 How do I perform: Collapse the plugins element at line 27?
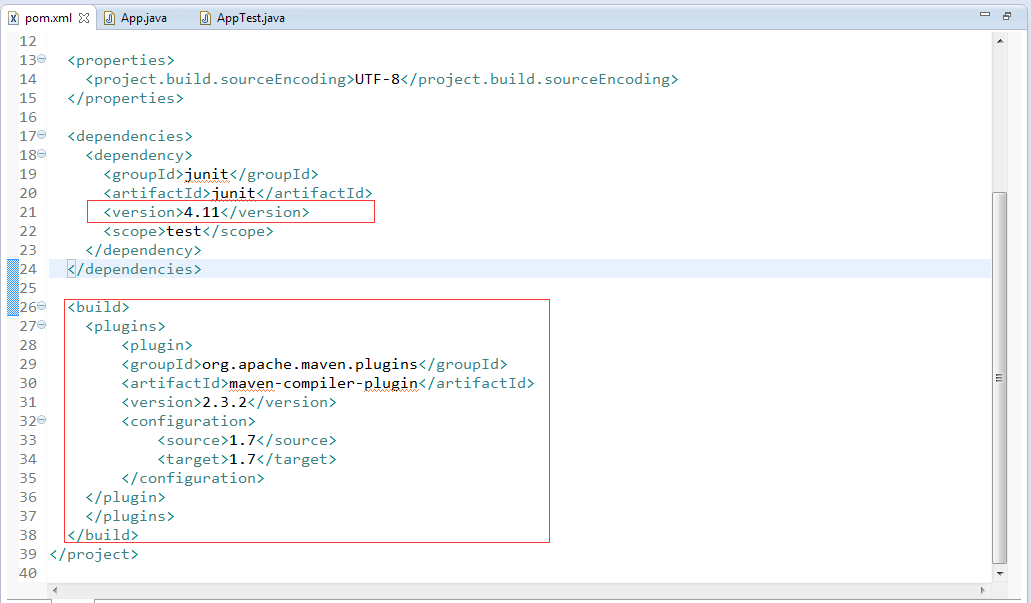coord(42,325)
